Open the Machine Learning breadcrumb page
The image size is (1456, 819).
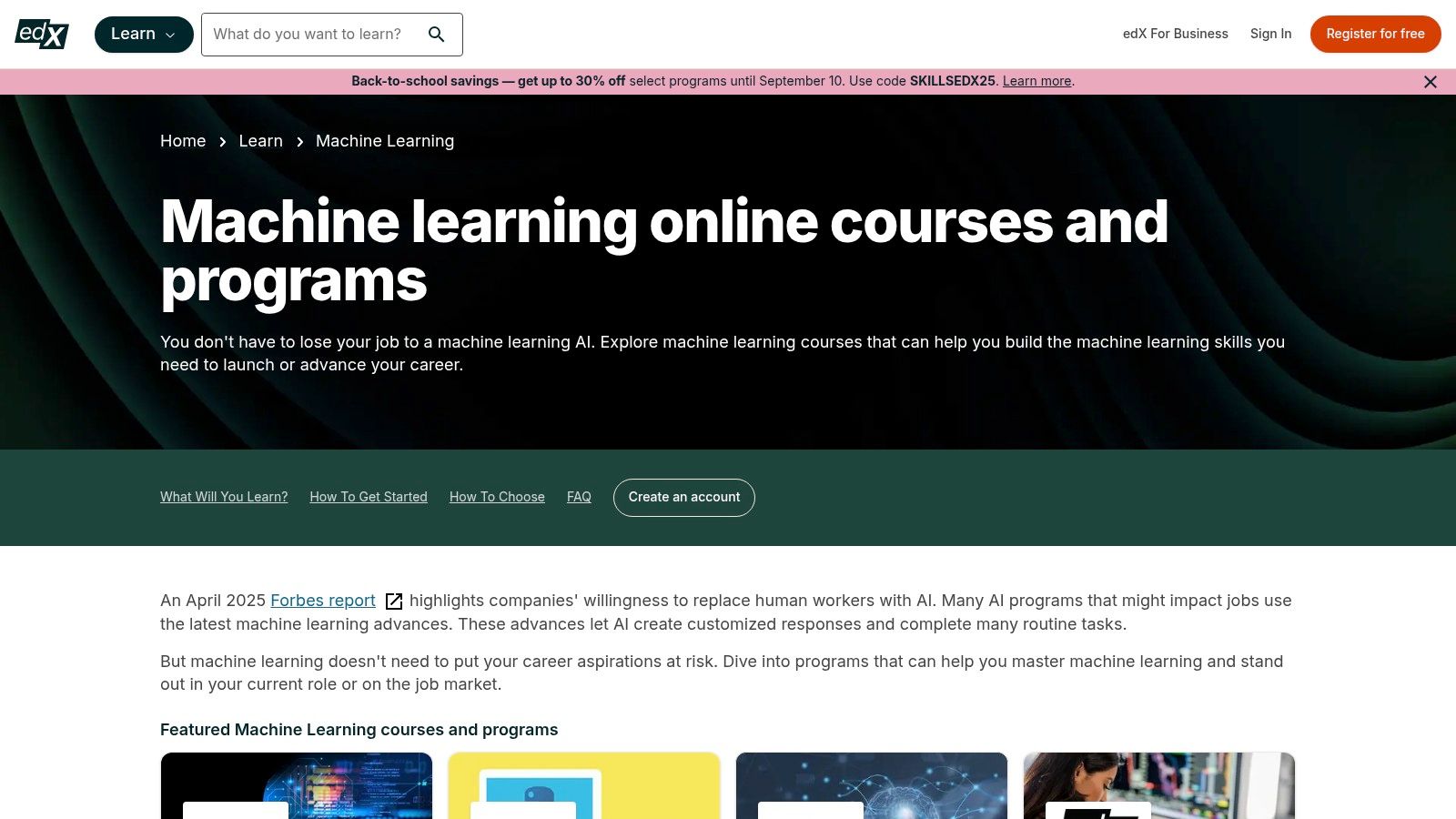384,141
